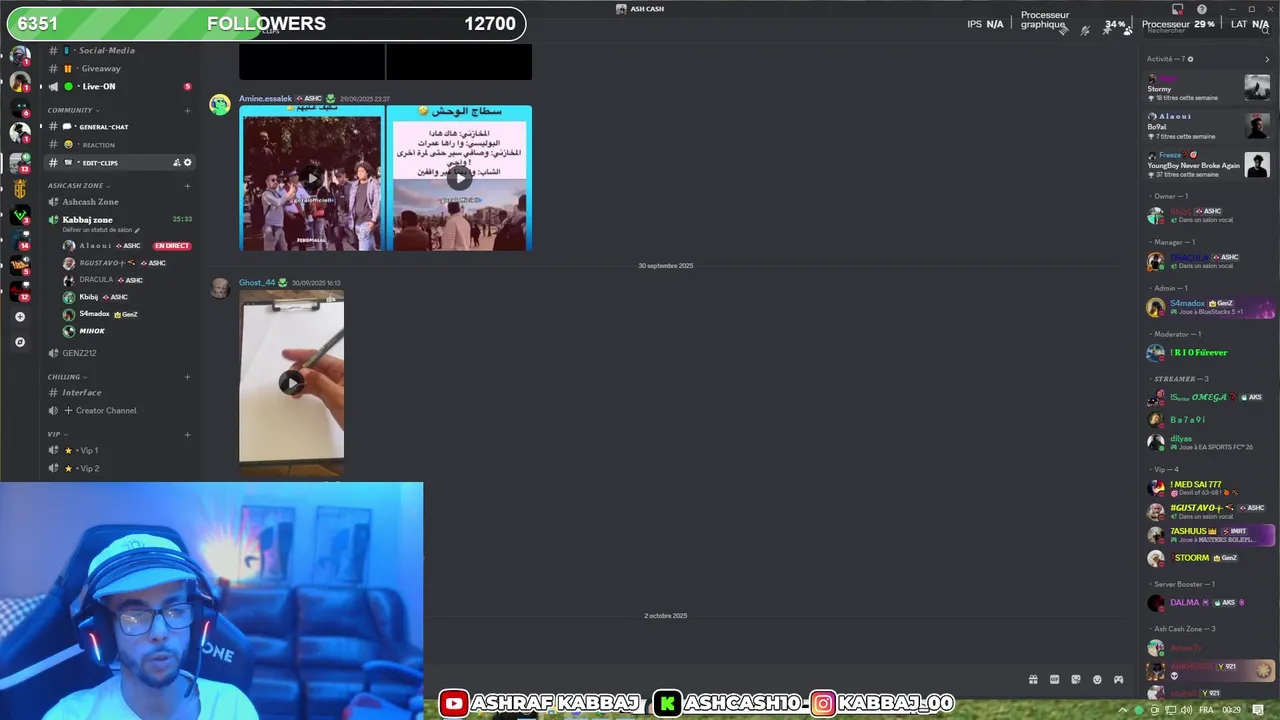Select moderator ! R I O Fürever
The height and width of the screenshot is (720, 1280).
click(1208, 353)
